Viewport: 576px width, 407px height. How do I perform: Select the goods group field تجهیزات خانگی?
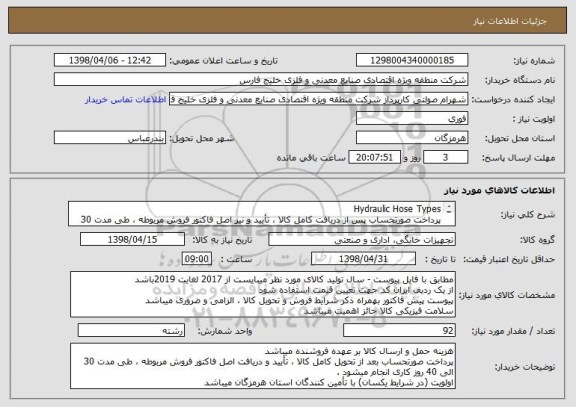362,239
